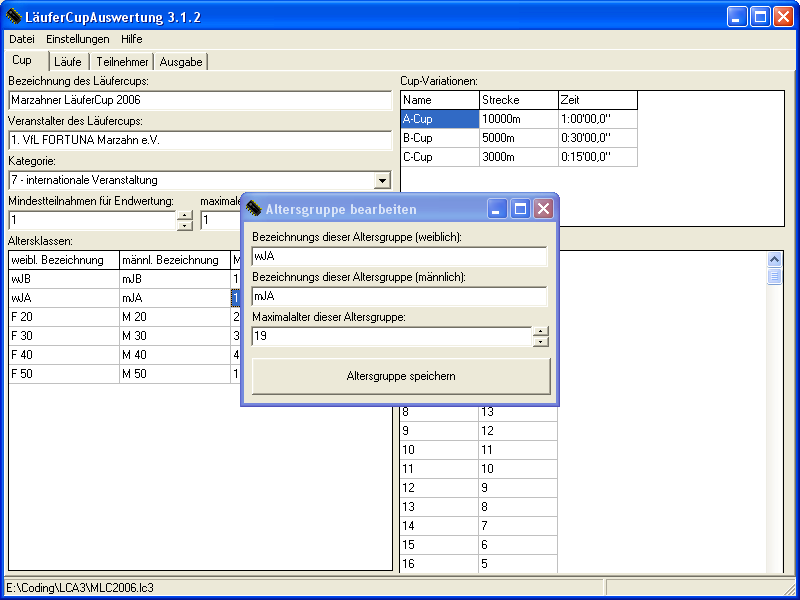Increase Maximalalter with the up arrow
The height and width of the screenshot is (600, 800).
tap(540, 332)
